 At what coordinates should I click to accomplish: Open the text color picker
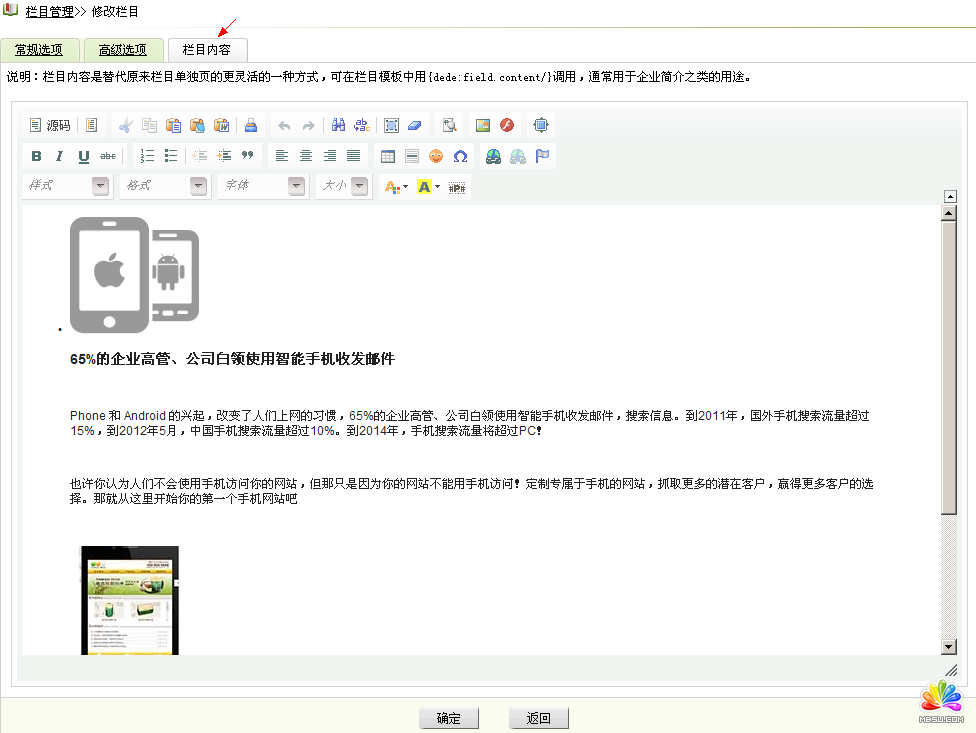397,186
